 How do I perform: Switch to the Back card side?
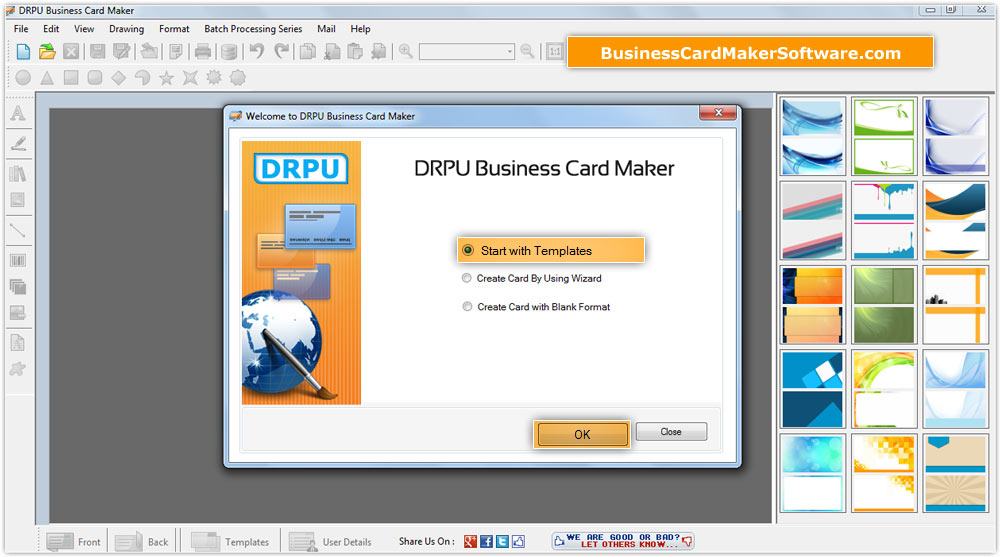coord(143,542)
